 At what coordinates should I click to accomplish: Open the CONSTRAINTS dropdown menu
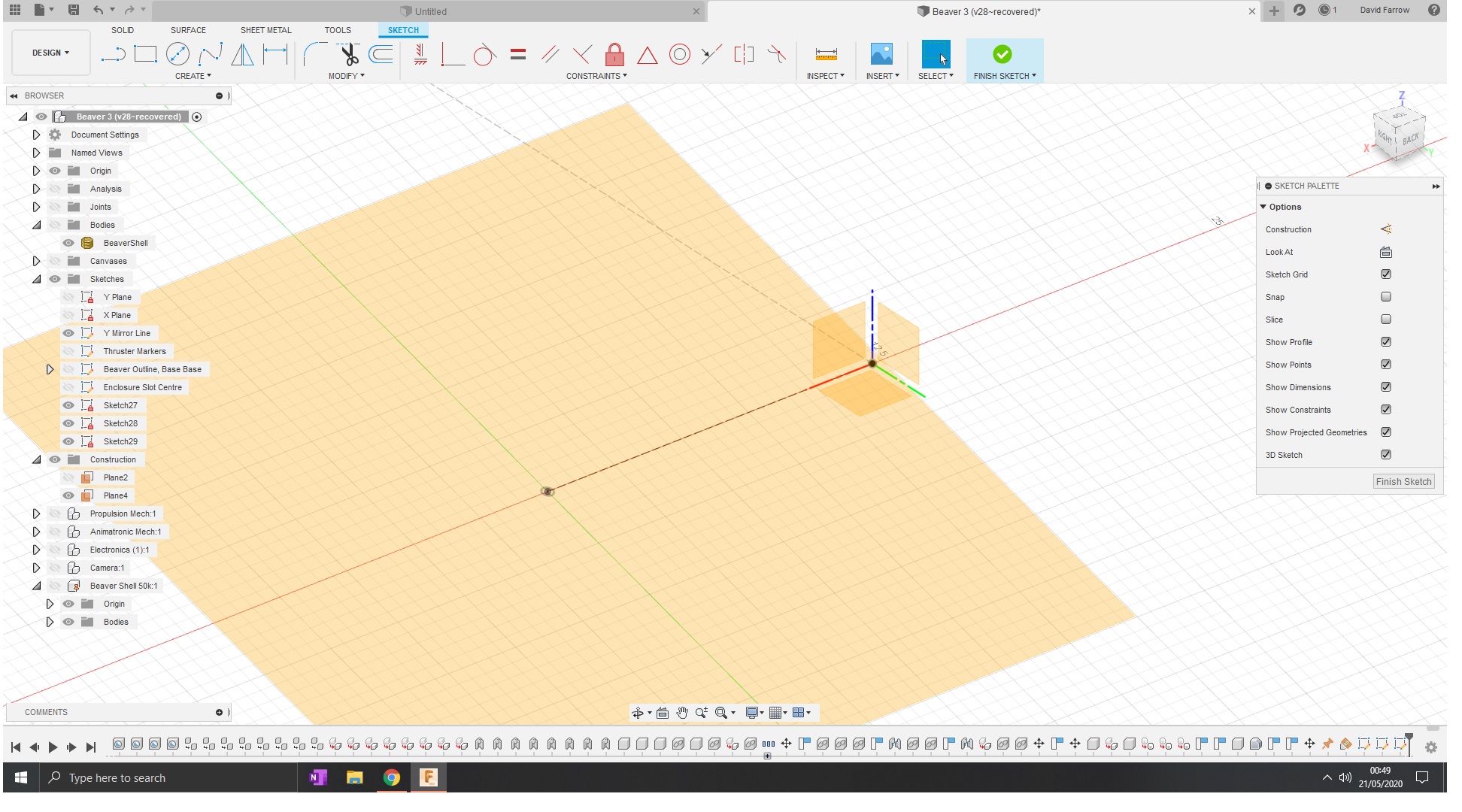click(596, 76)
